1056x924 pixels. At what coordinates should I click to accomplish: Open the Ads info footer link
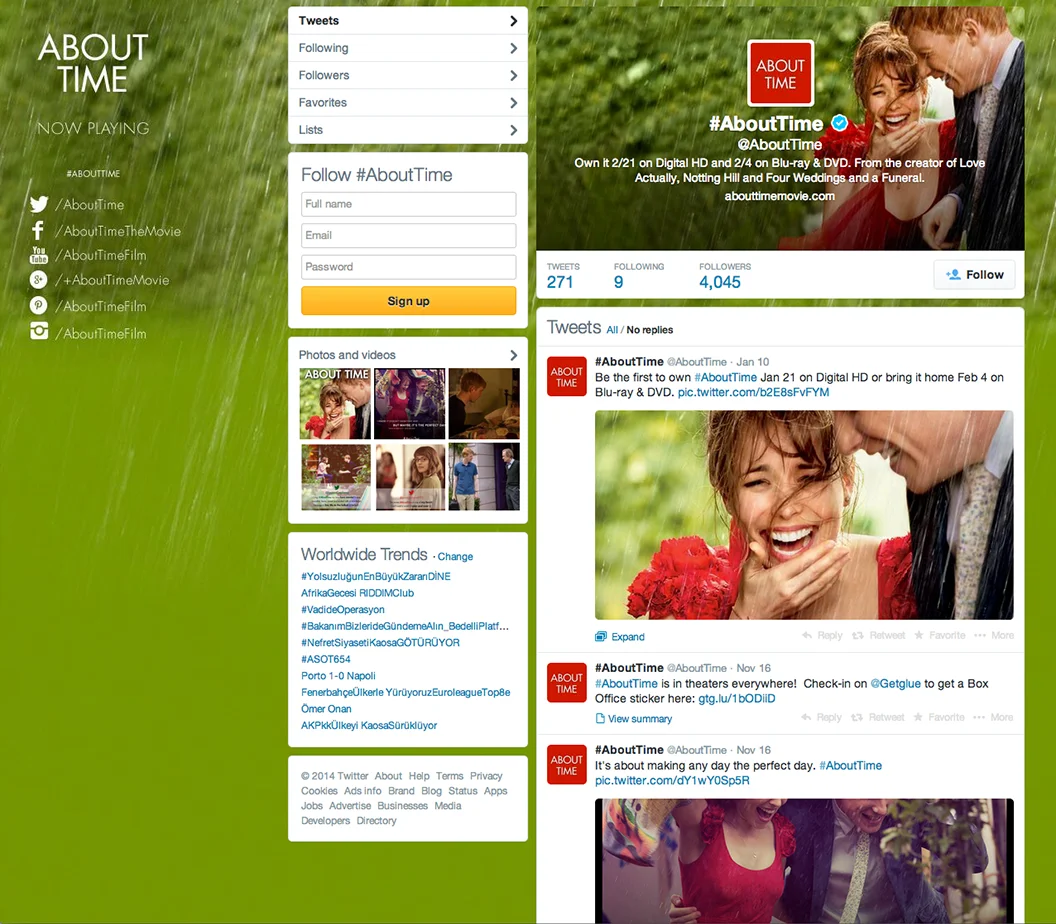coord(362,791)
